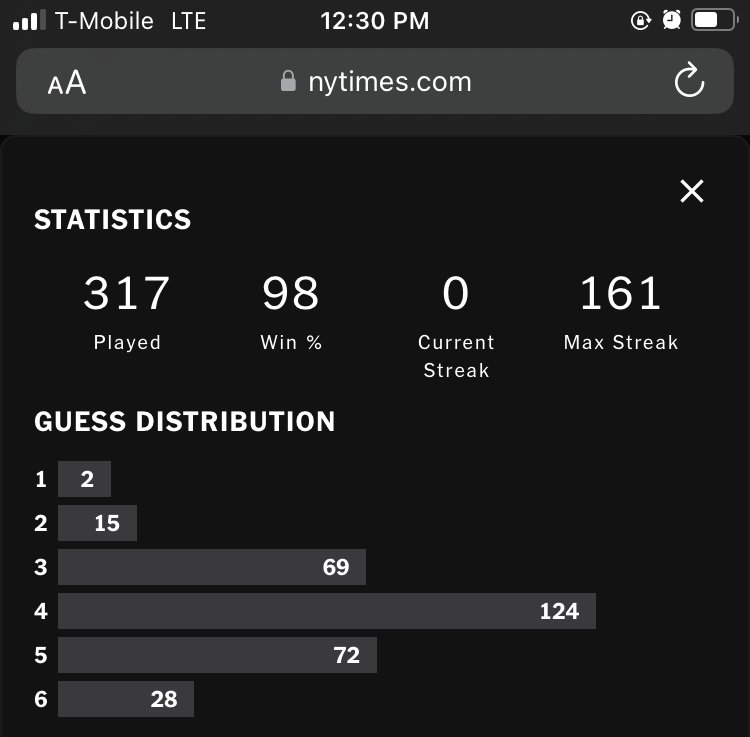This screenshot has width=750, height=737.
Task: Tap the alarm clock status icon
Action: pyautogui.click(x=672, y=20)
